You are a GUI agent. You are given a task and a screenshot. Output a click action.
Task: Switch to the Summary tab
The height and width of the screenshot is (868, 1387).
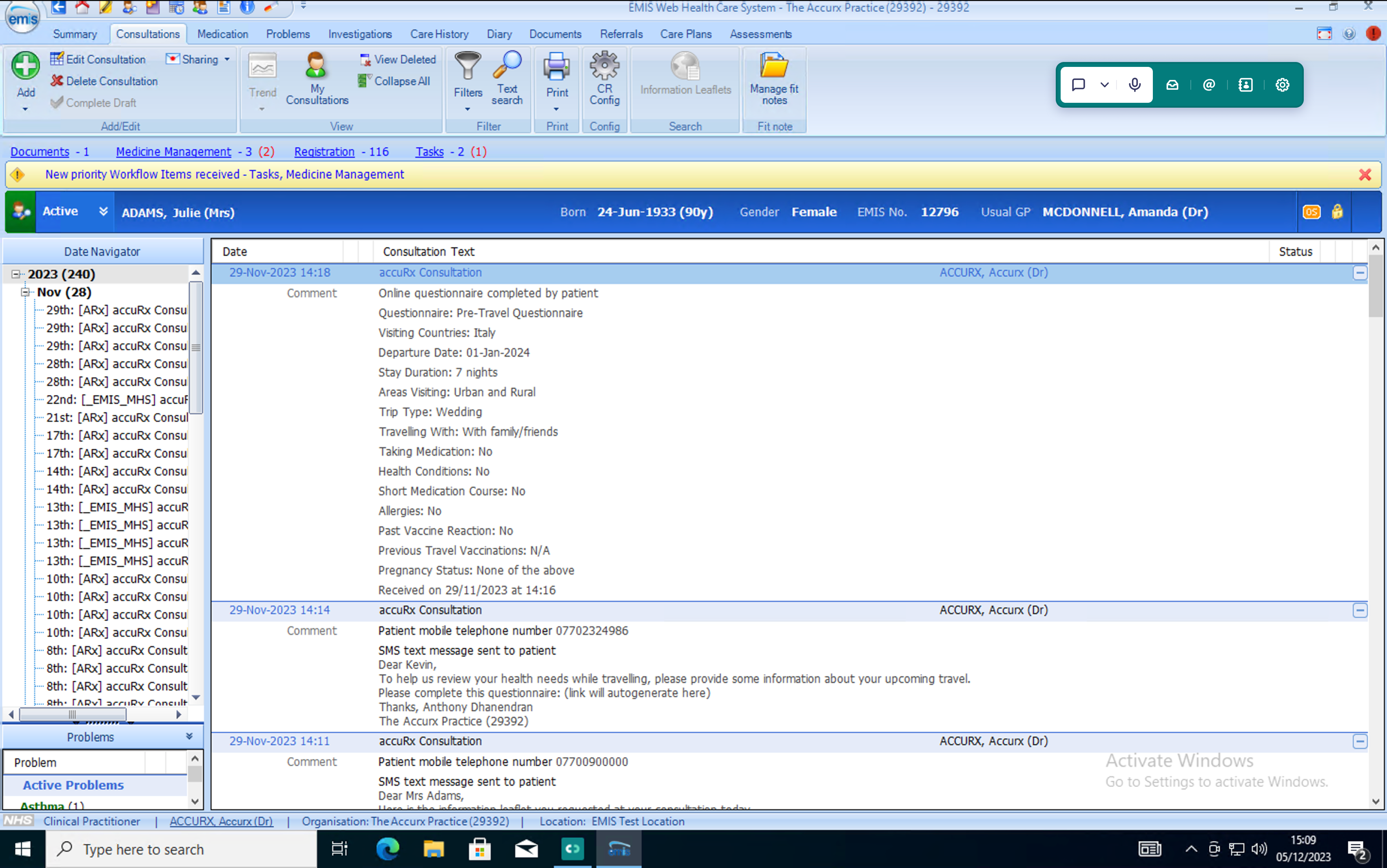pyautogui.click(x=75, y=34)
